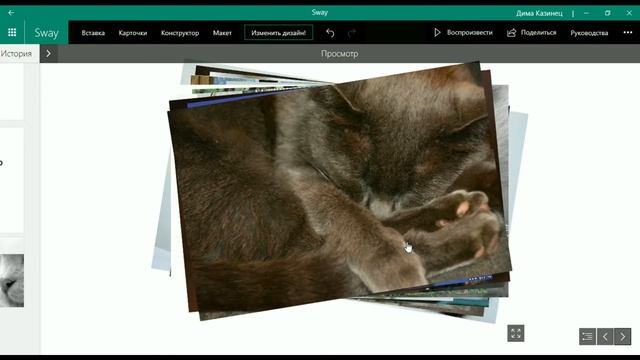640x360 pixels.
Task: Click the Изменить дизайн! button
Action: point(278,33)
